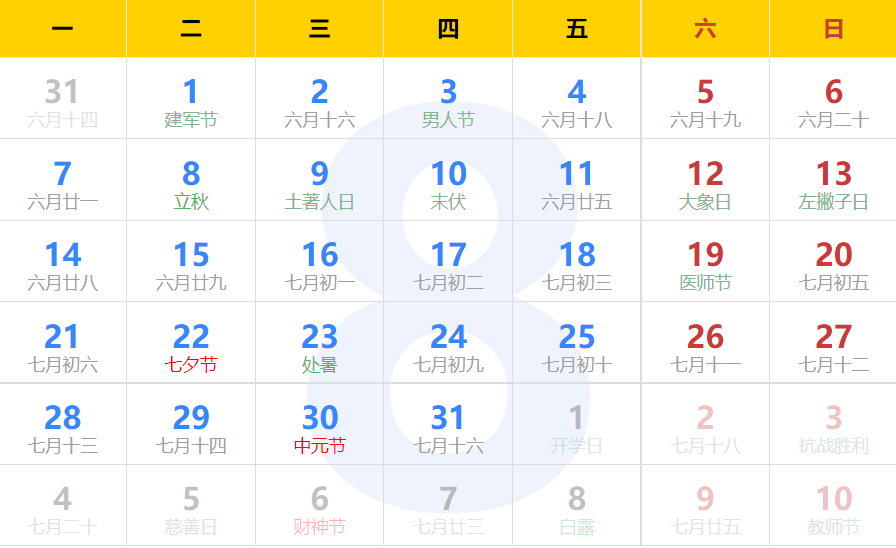Select date 27 labeled 七月十二
Image resolution: width=896 pixels, height=548 pixels.
point(833,343)
